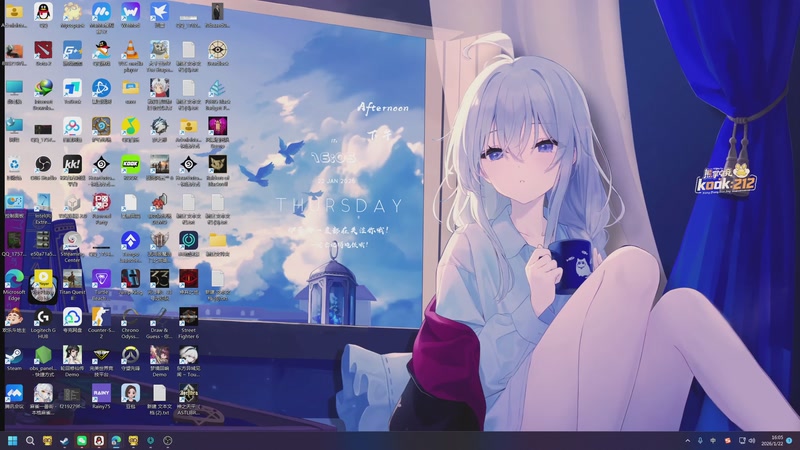This screenshot has height=450, width=800.
Task: Click the Windows Start button
Action: (x=13, y=440)
